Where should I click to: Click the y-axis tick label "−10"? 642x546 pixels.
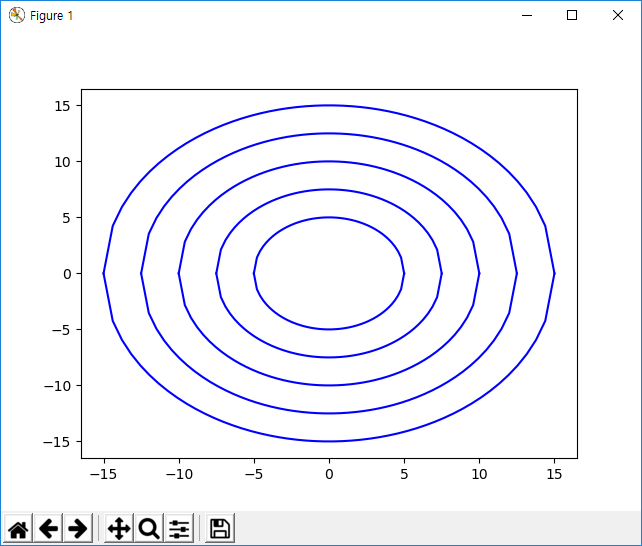coord(57,386)
